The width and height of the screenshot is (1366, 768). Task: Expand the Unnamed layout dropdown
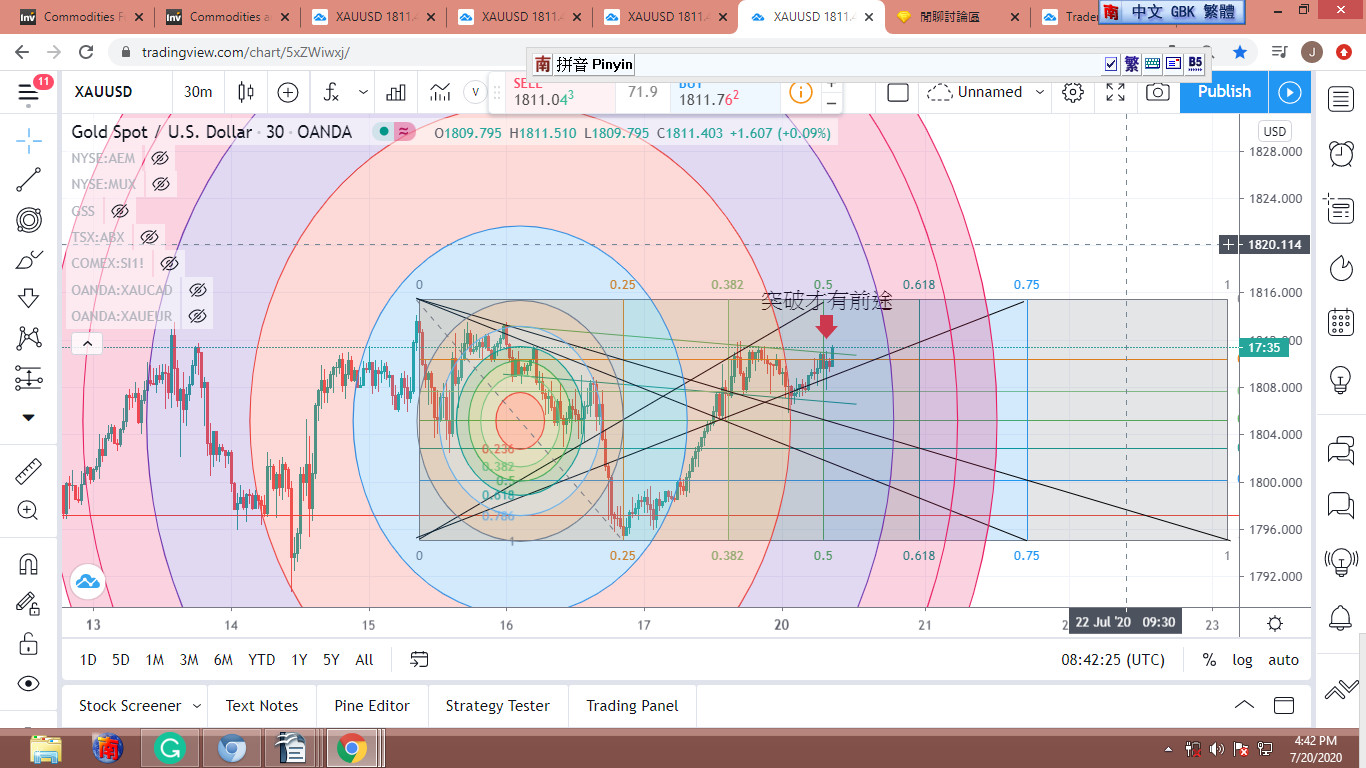1040,92
